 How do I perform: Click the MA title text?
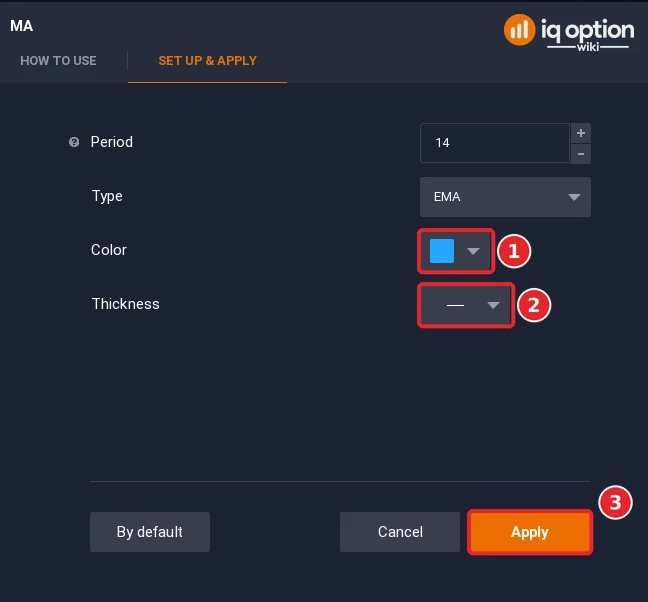click(x=21, y=26)
